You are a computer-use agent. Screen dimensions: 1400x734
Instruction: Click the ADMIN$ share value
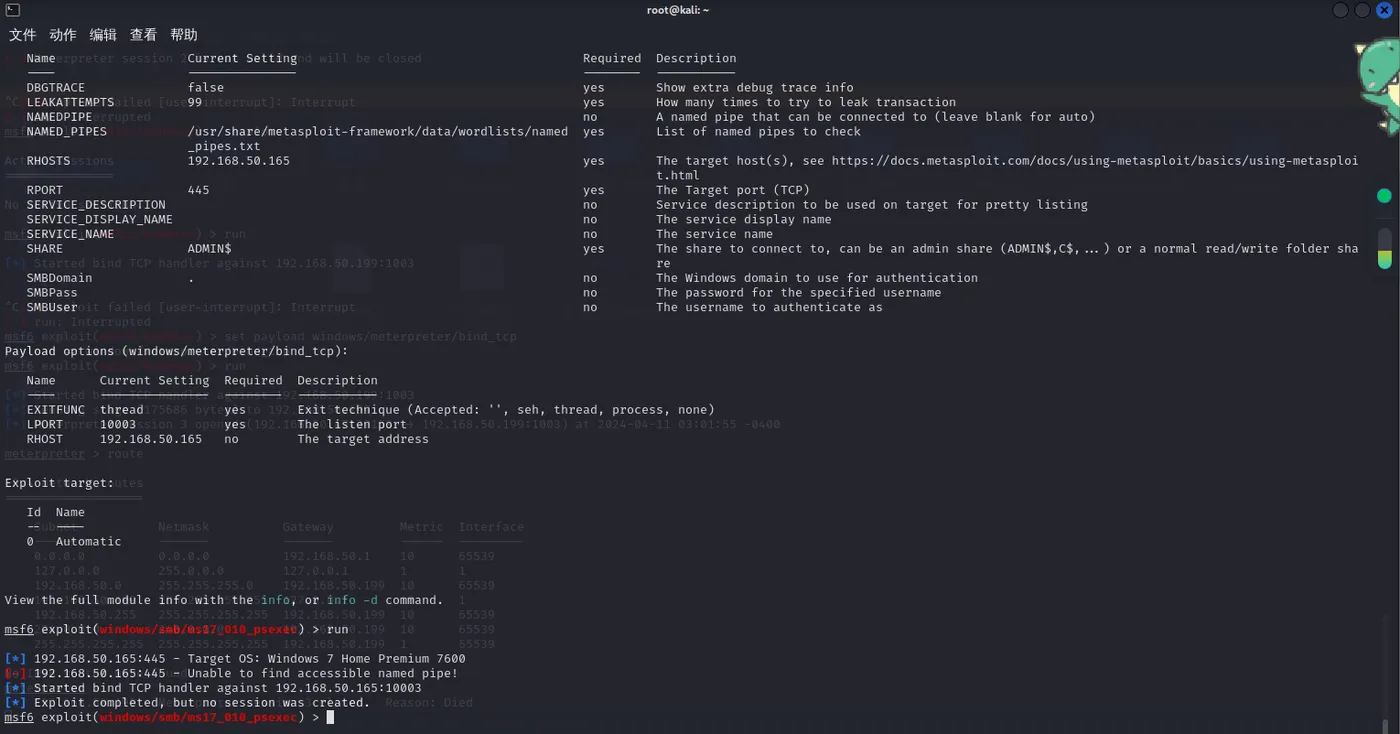coord(210,249)
